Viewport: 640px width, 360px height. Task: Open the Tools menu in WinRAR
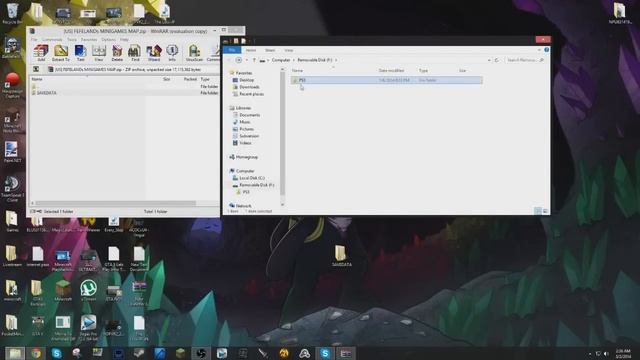click(x=72, y=40)
